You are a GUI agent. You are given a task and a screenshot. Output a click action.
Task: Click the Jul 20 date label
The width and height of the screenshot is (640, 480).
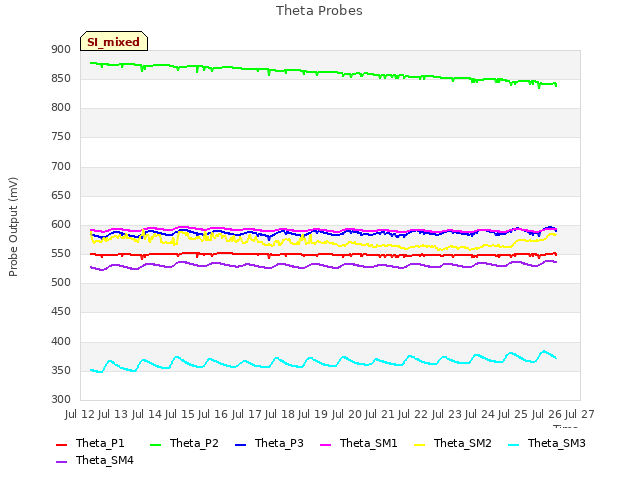[347, 414]
